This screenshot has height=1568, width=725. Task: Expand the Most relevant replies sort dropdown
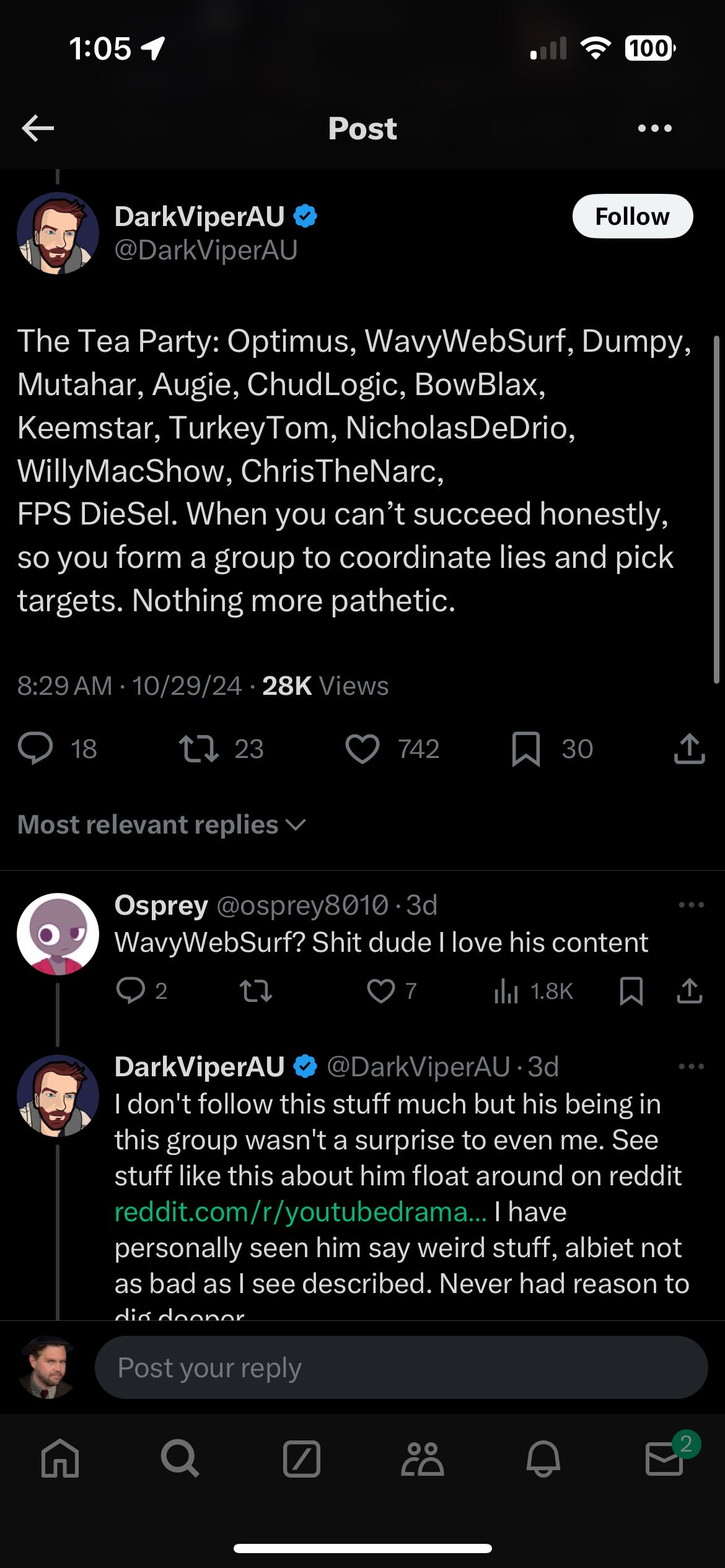click(x=161, y=825)
